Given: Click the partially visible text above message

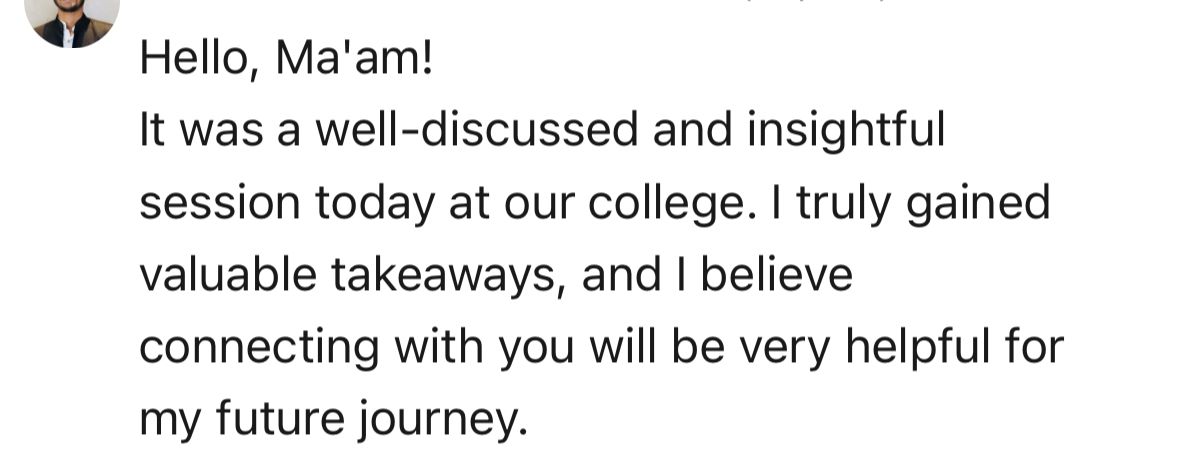Looking at the screenshot, I should [815, 3].
